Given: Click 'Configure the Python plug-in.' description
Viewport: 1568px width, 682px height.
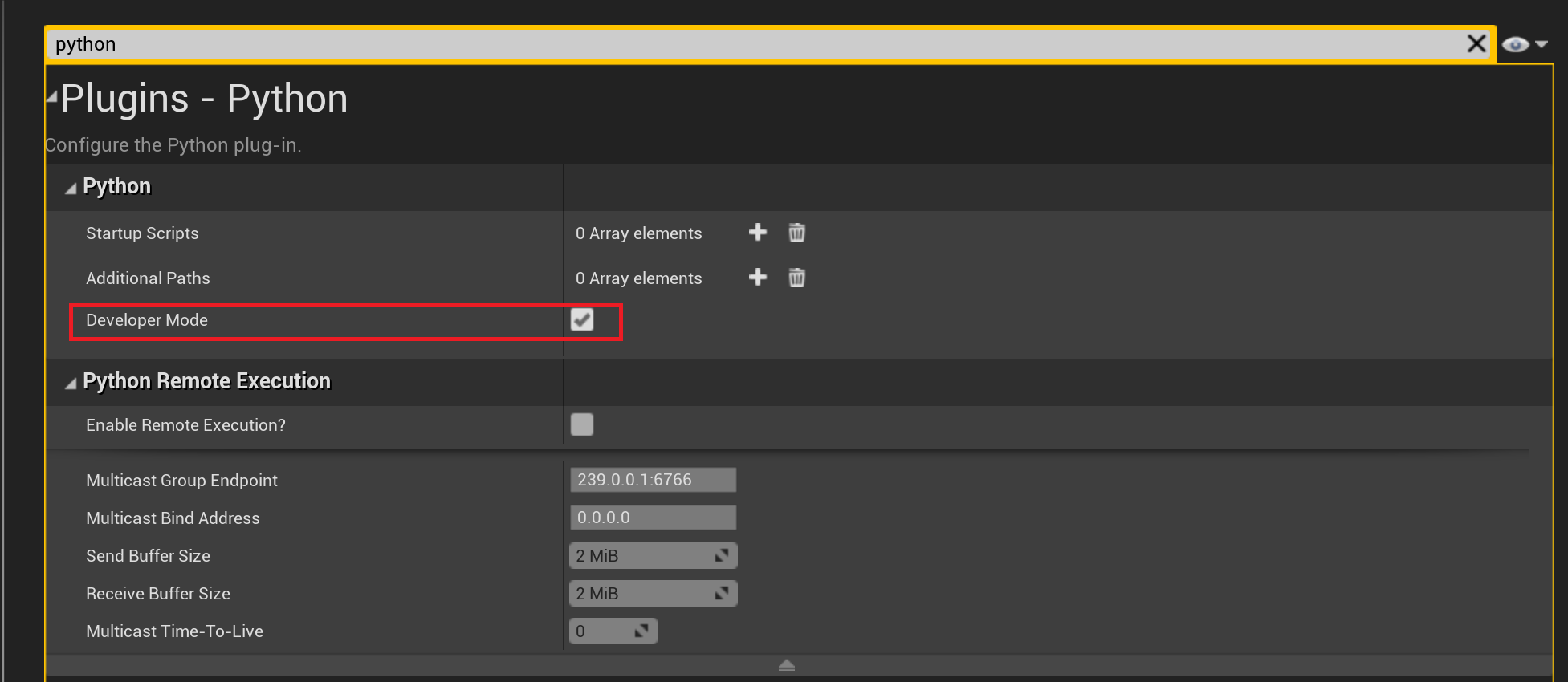Looking at the screenshot, I should pyautogui.click(x=173, y=145).
